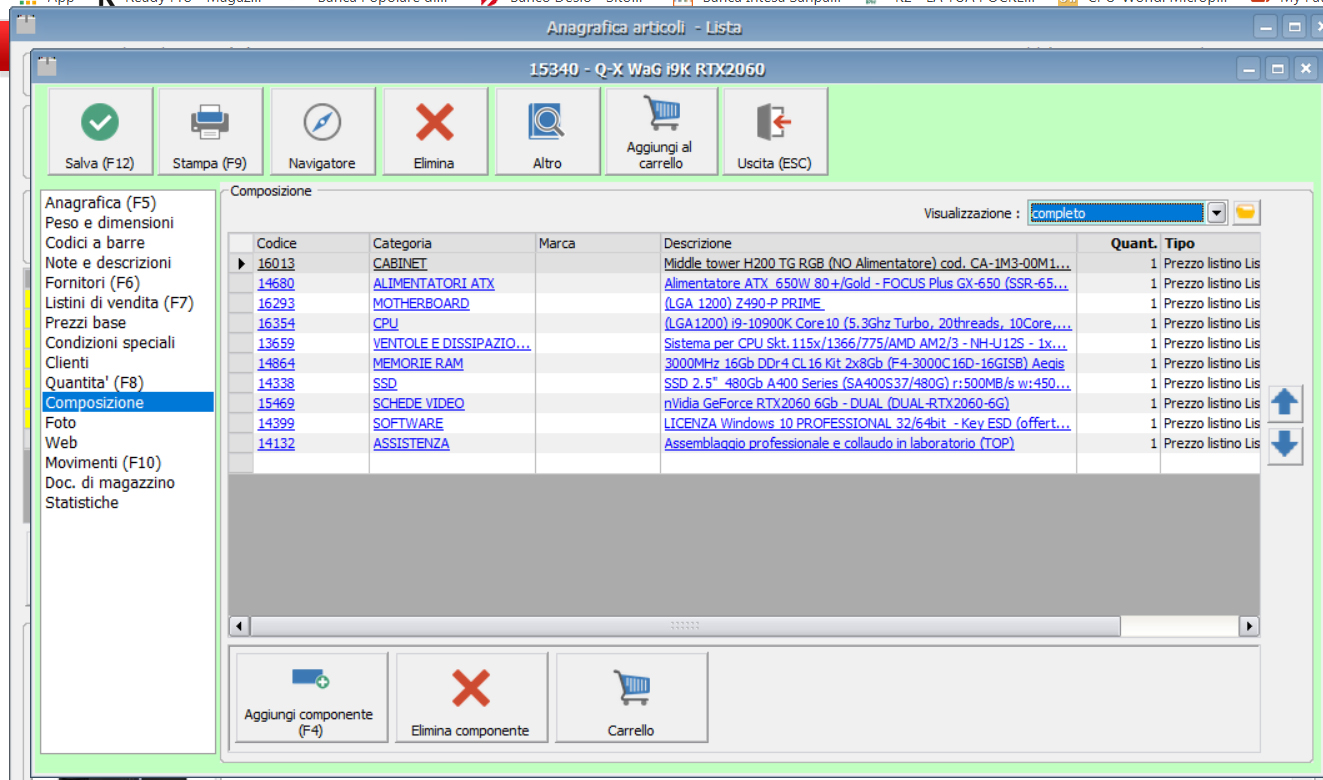Open article code link 16013
The image size is (1323, 780).
coord(276,264)
